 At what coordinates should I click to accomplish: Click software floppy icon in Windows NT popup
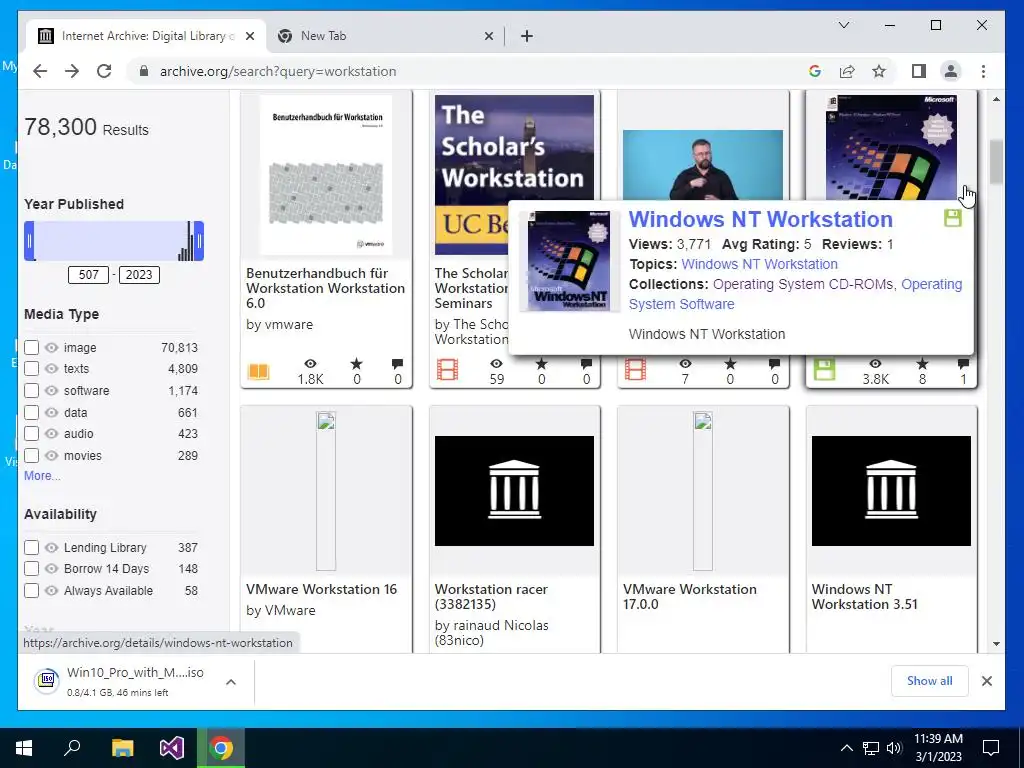[x=953, y=218]
